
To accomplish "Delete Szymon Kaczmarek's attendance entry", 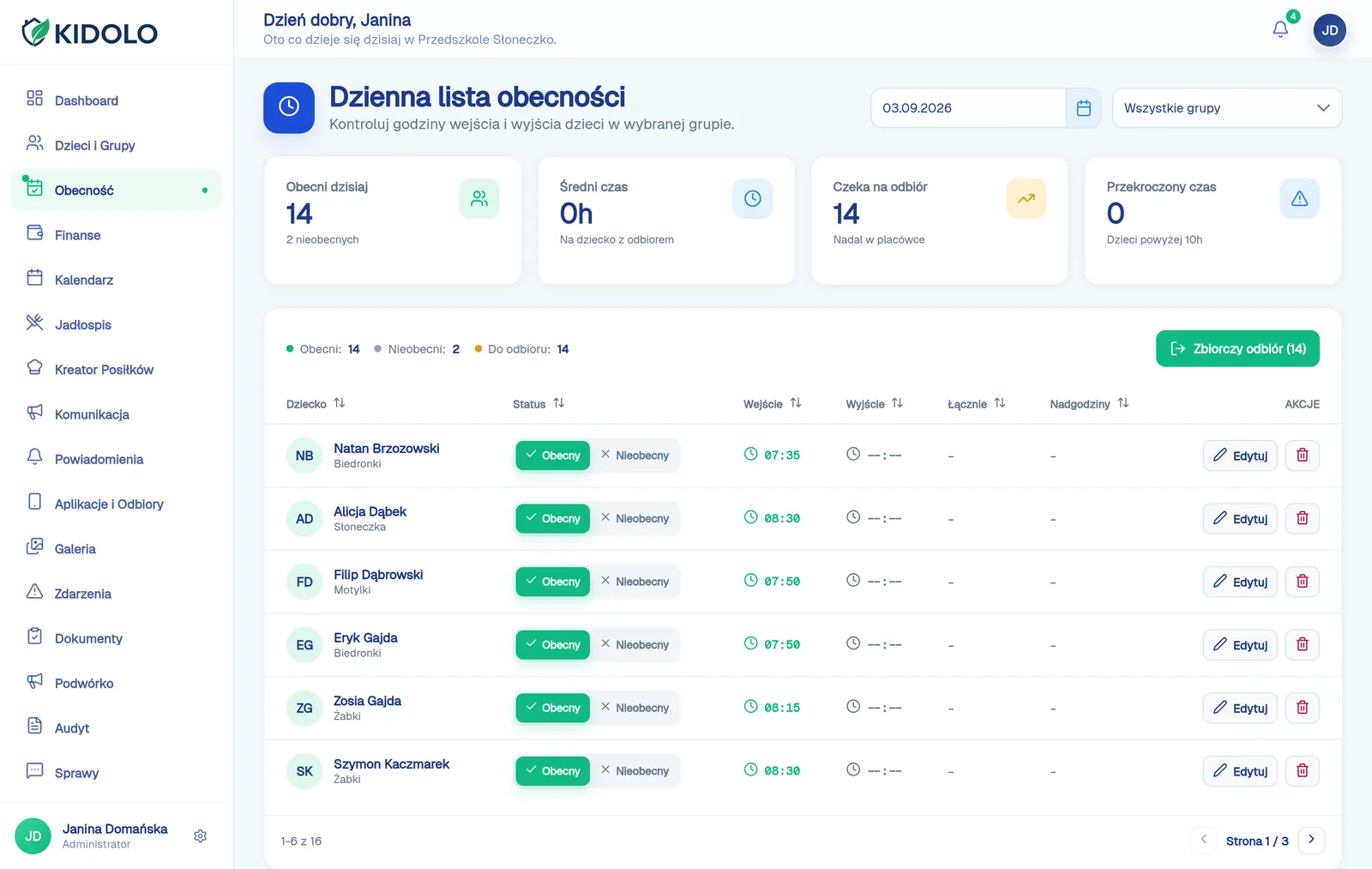I will pos(1302,771).
